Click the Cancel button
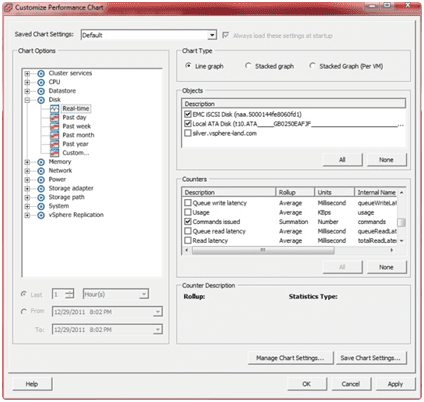424x402 pixels. coord(351,384)
